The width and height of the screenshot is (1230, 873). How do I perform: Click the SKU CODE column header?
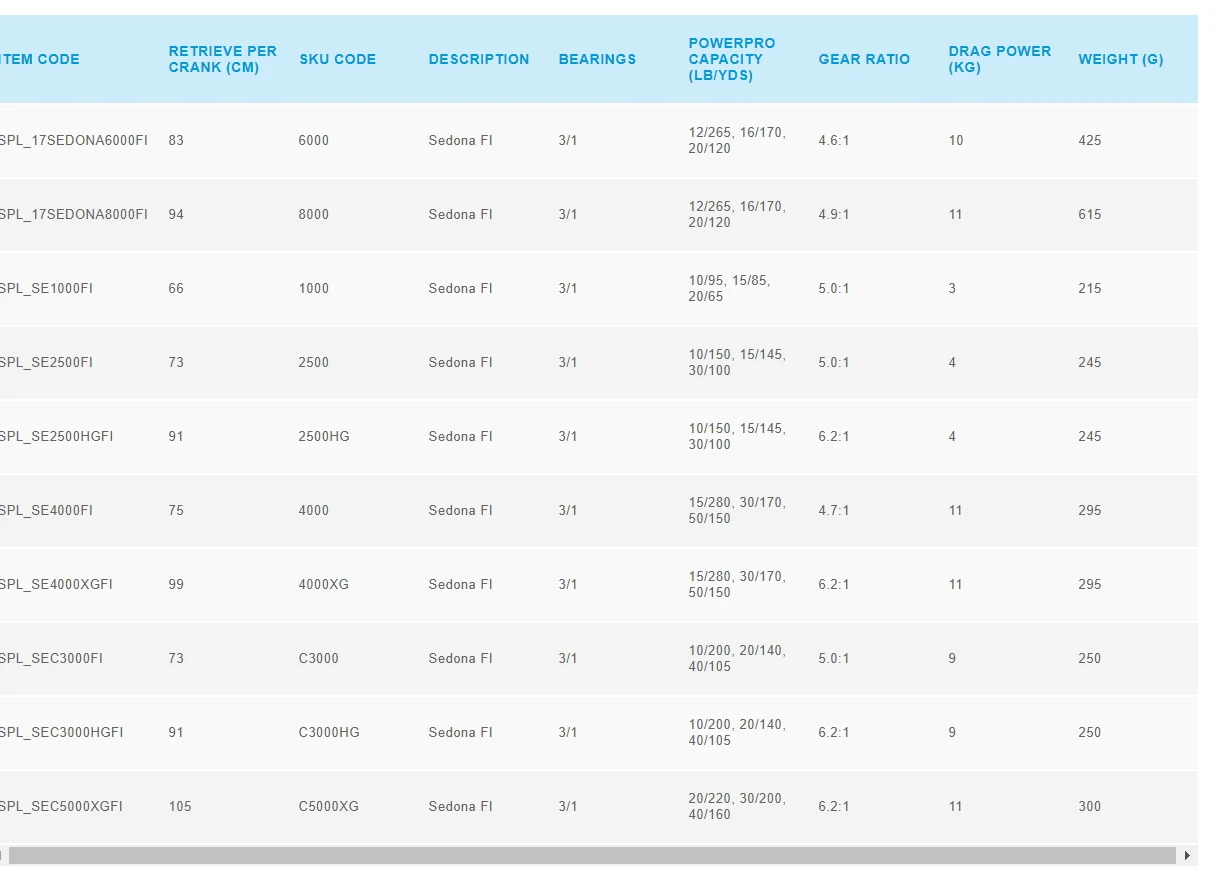(x=337, y=59)
